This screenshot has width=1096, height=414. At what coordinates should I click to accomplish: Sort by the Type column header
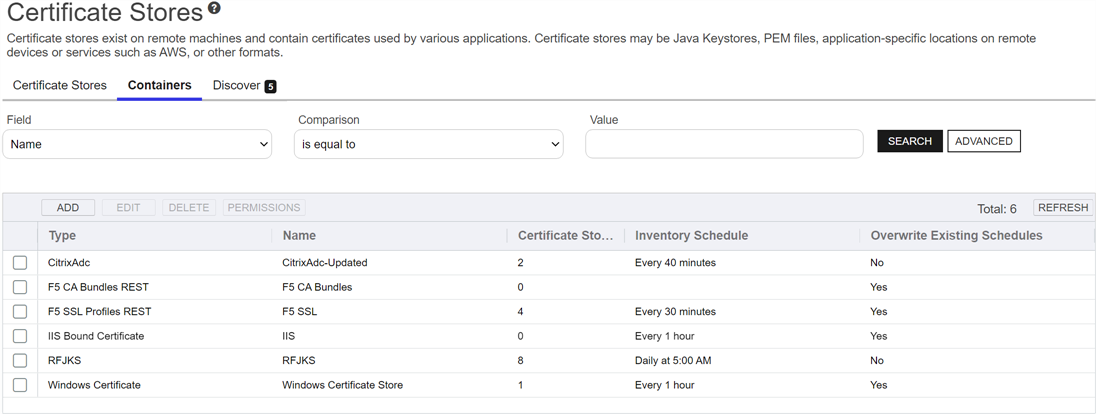point(62,236)
